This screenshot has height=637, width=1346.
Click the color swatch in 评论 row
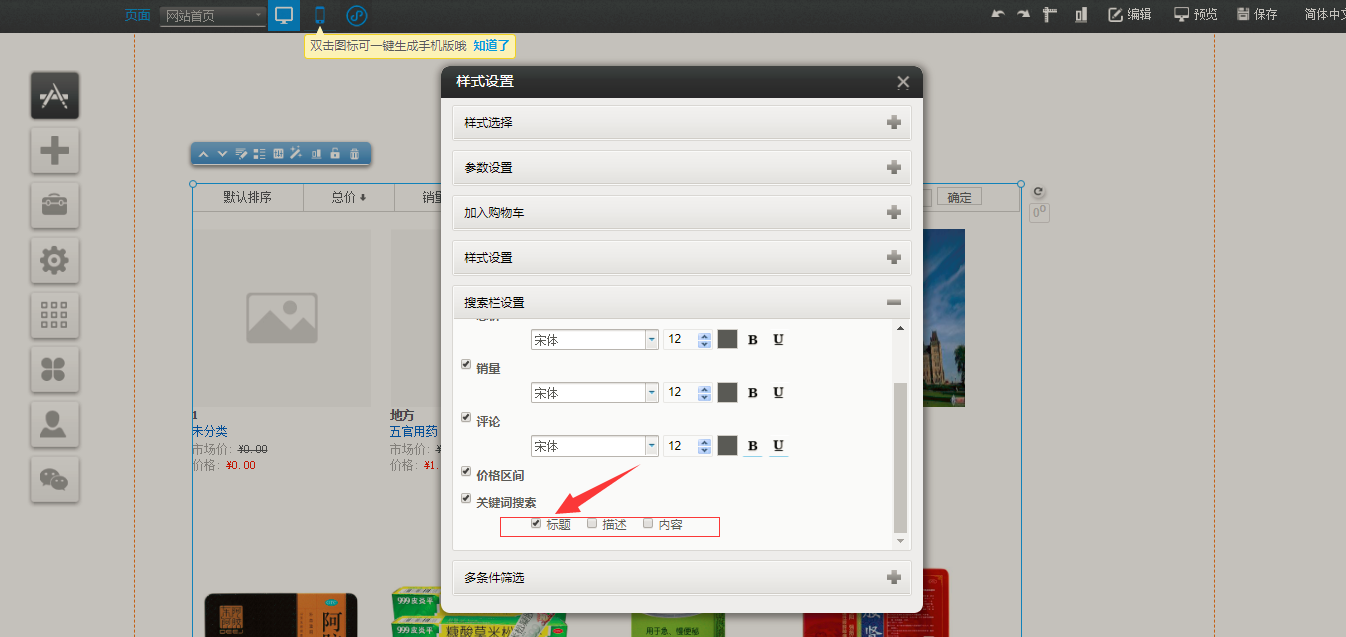point(727,446)
